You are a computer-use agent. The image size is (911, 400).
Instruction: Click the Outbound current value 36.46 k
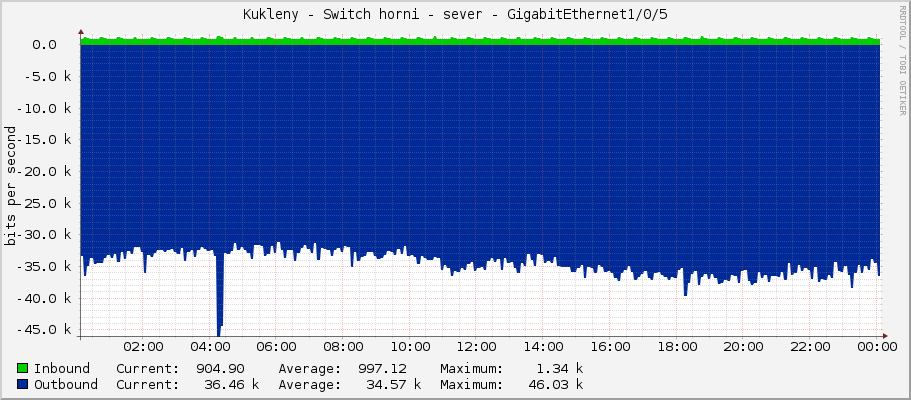point(232,384)
